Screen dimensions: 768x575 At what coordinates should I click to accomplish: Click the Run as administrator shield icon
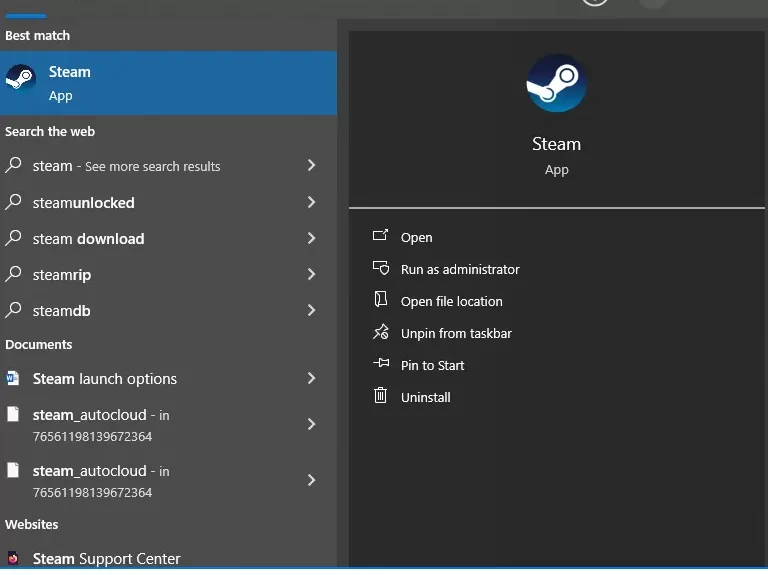(x=381, y=267)
